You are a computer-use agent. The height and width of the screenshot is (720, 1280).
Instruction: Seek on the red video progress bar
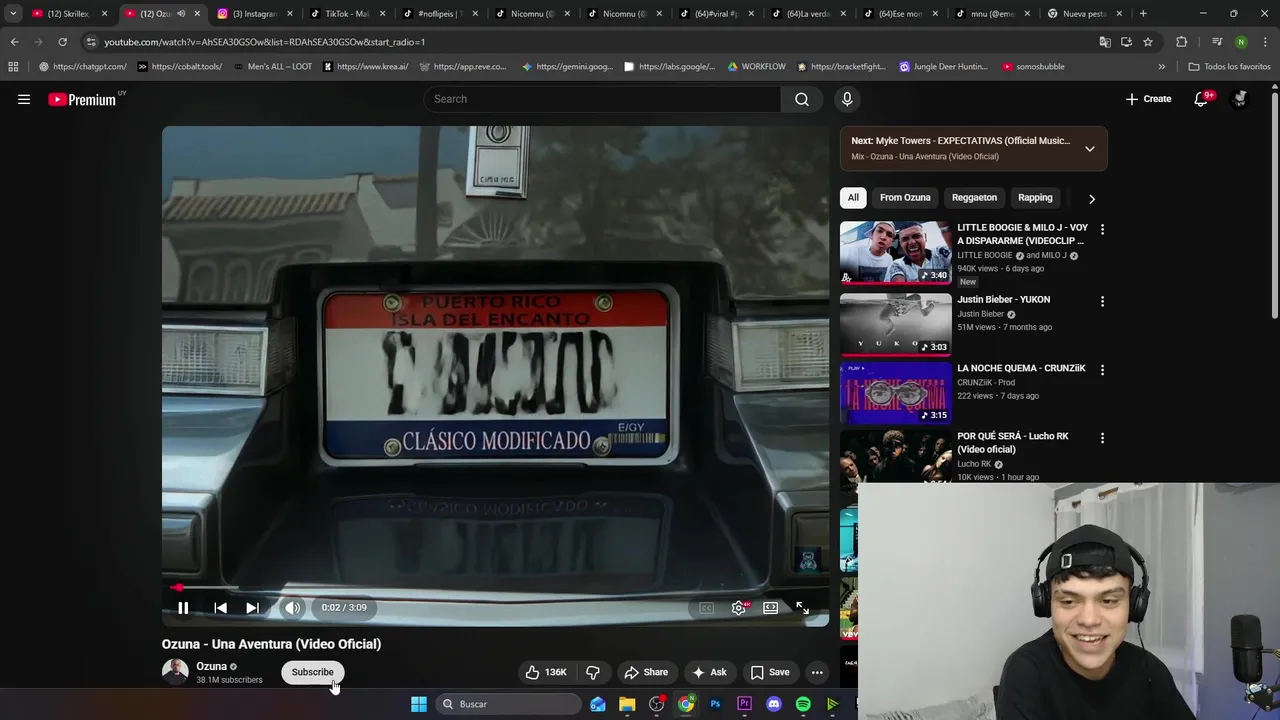(495, 588)
